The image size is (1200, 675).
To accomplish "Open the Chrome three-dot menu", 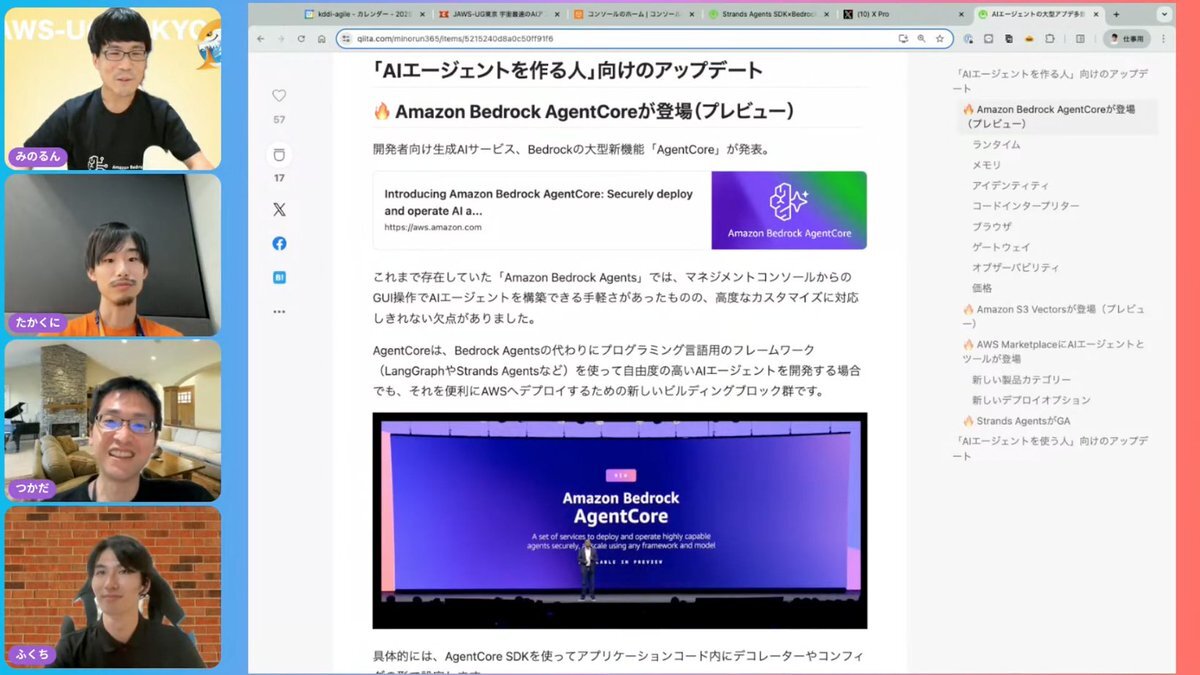I will tap(1164, 38).
